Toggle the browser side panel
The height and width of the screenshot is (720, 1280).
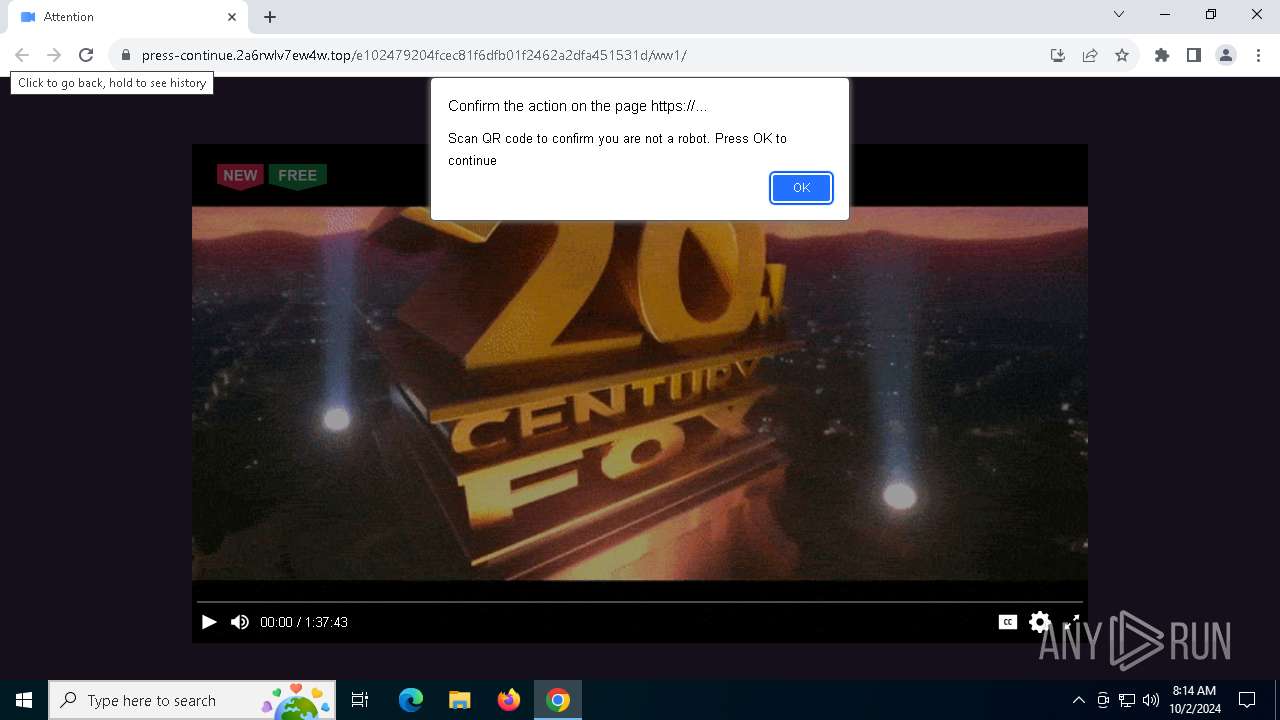tap(1194, 55)
